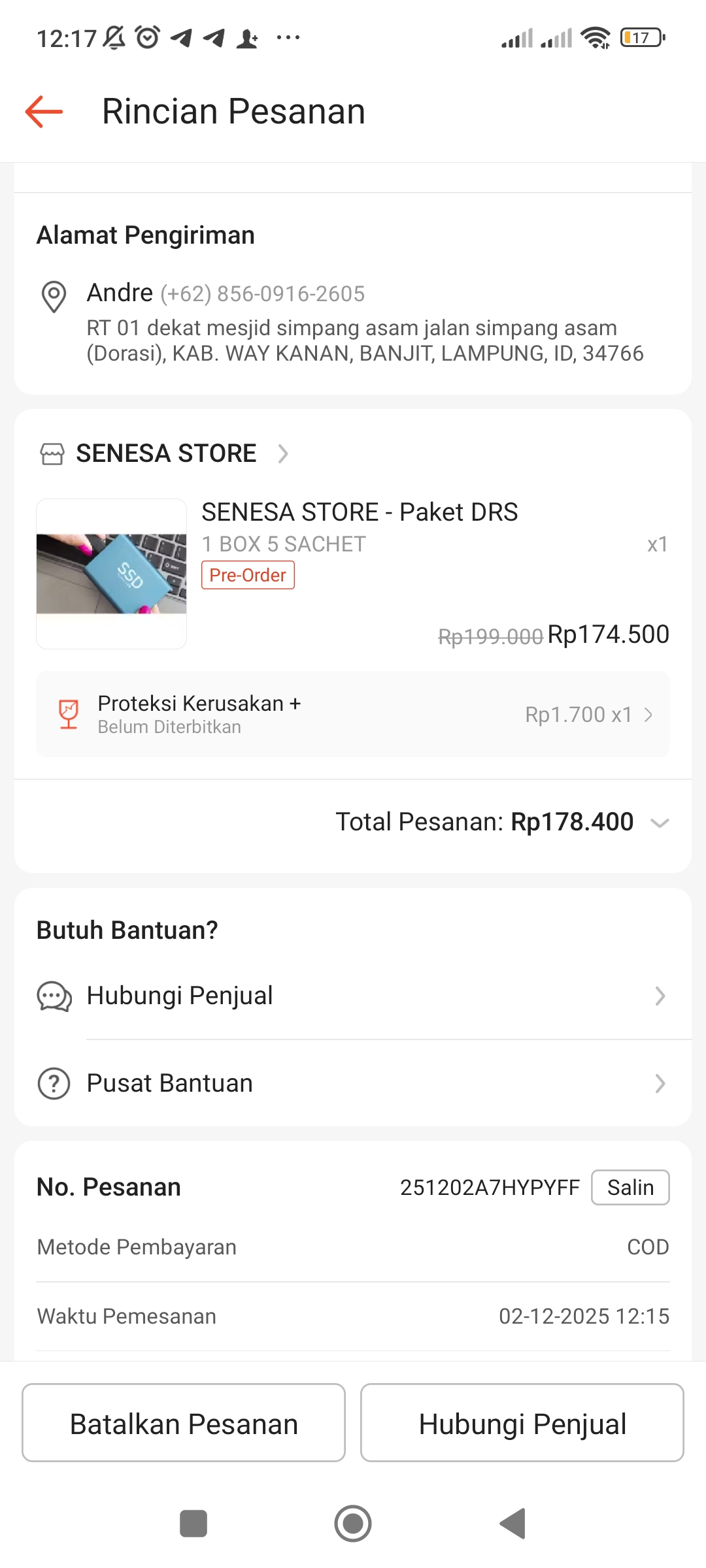Screen dimensions: 706x1568
Task: Tap the SENESA STORE shop icon
Action: click(x=52, y=453)
